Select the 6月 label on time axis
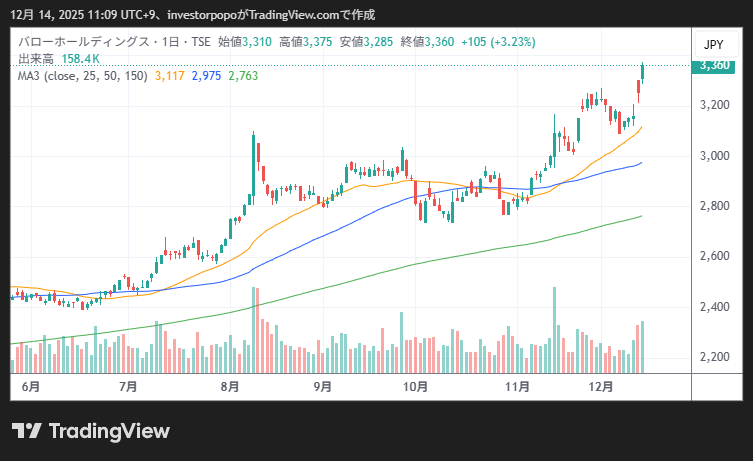Screen dimensions: 753x461 click(31, 386)
